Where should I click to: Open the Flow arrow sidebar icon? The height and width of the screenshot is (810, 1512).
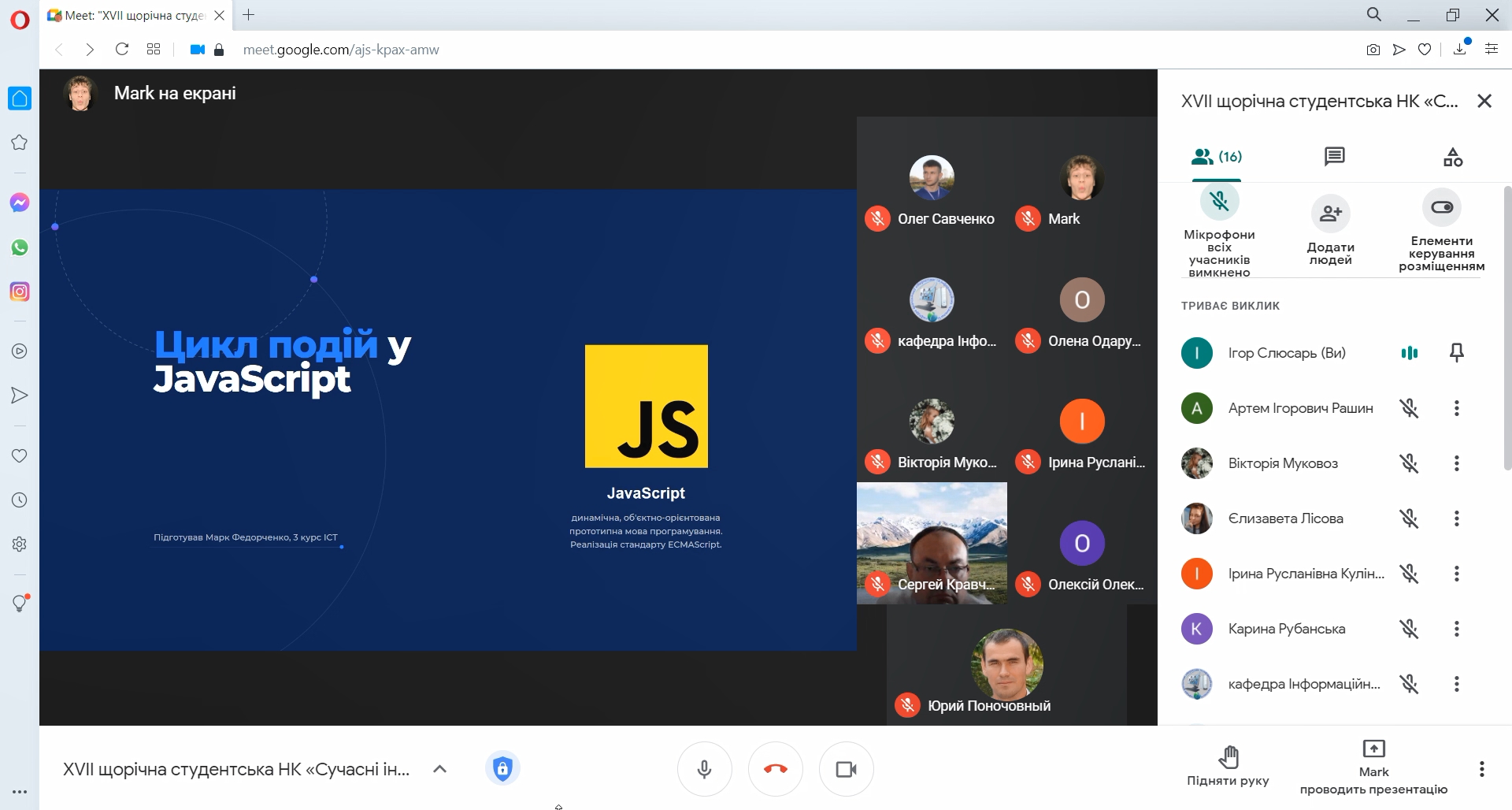click(20, 396)
